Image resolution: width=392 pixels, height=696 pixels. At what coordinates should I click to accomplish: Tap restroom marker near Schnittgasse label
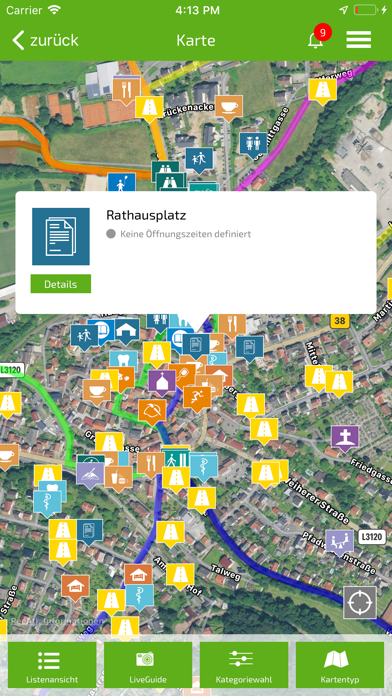[x=253, y=144]
